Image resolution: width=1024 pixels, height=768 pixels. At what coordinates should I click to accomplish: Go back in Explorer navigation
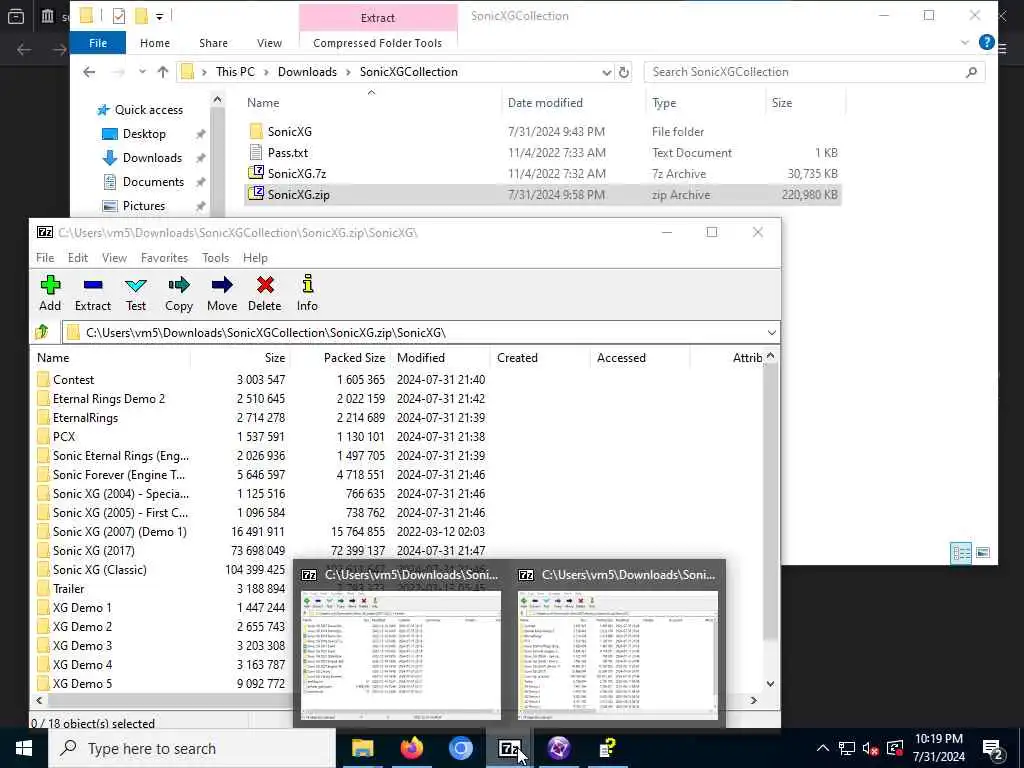(x=89, y=72)
